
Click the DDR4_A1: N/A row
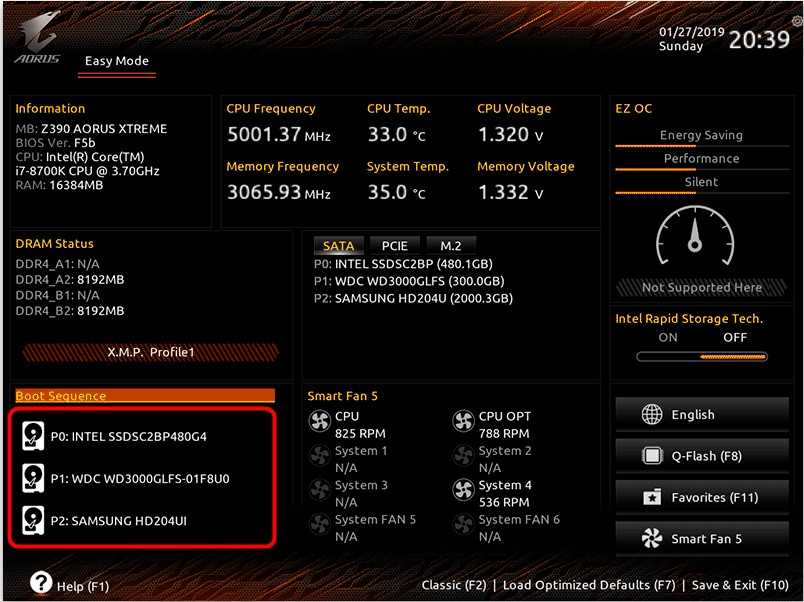pos(57,264)
